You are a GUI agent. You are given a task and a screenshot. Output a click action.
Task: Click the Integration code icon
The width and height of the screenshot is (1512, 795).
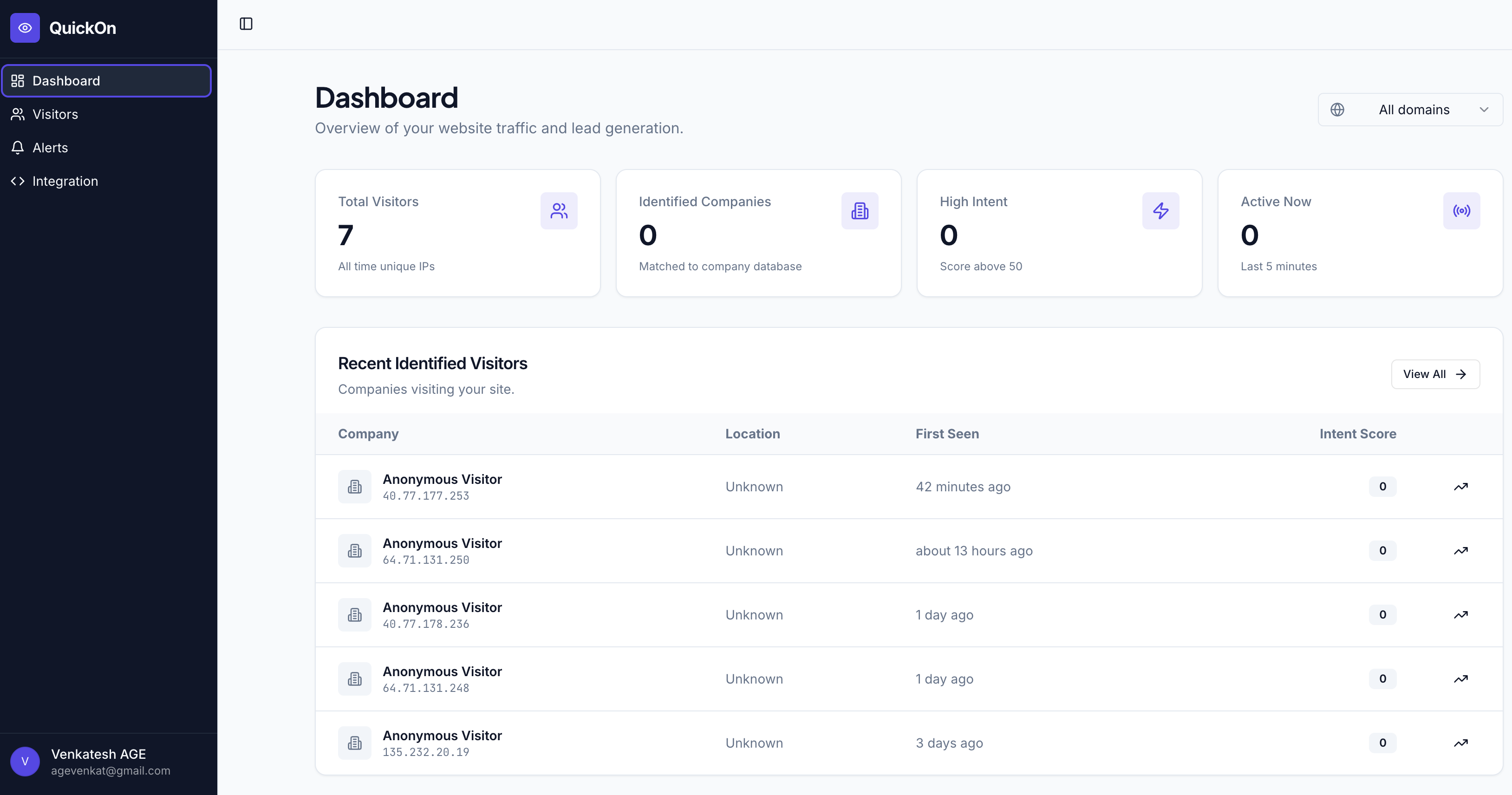pos(17,181)
